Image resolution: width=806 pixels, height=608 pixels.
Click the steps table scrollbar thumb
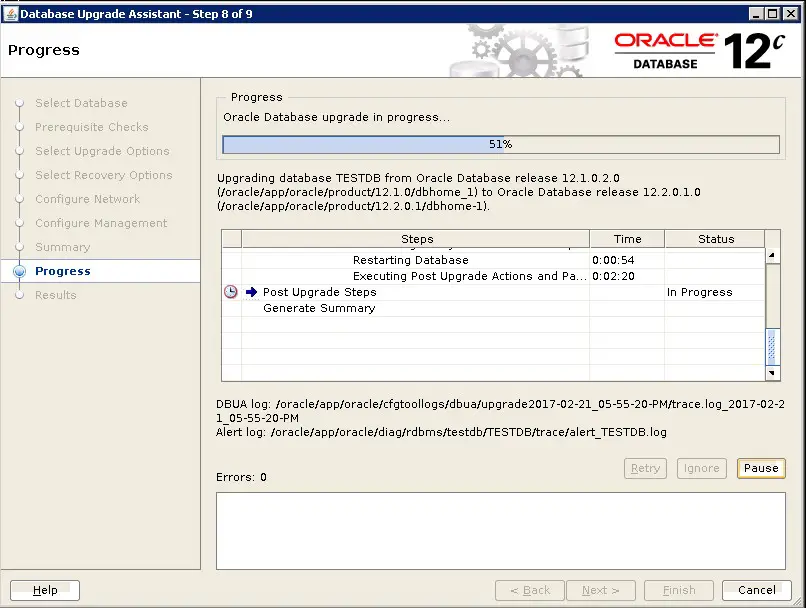tap(772, 346)
